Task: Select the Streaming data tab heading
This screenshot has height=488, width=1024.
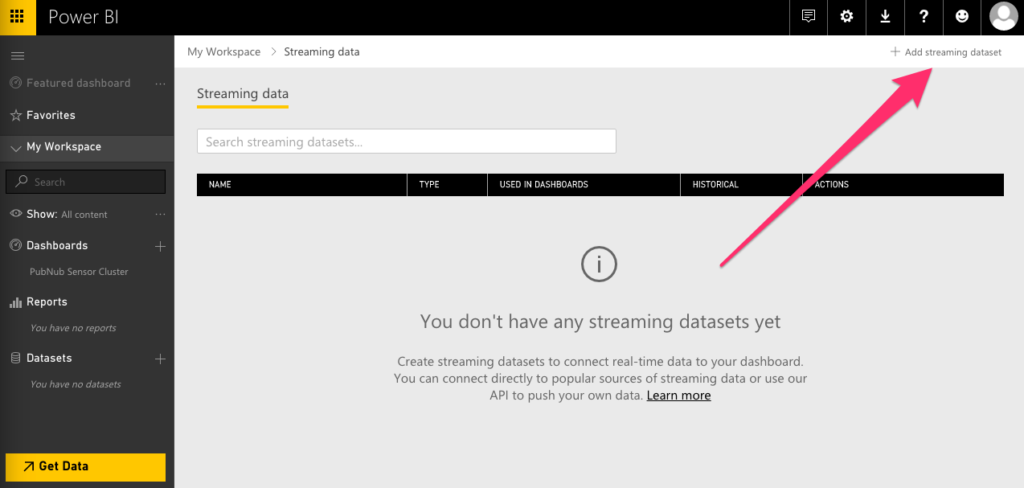Action: tap(242, 94)
